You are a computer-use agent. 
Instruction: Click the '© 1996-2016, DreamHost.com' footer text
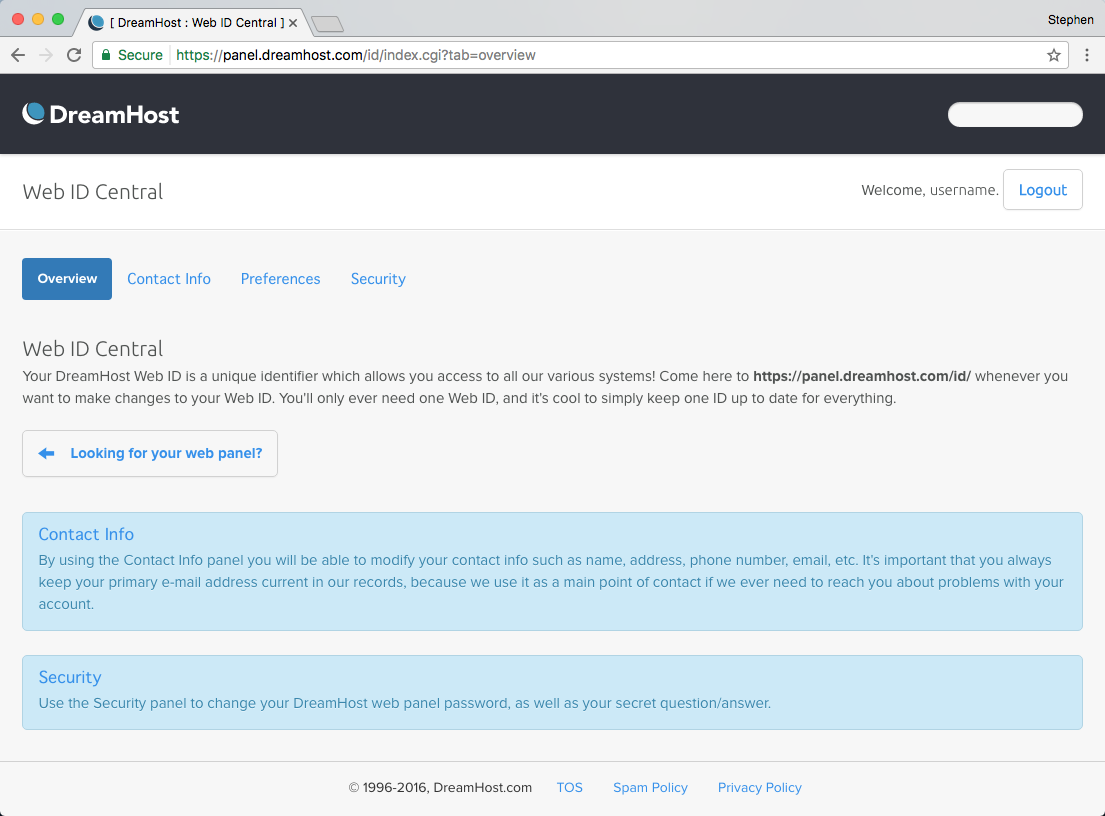click(x=440, y=787)
